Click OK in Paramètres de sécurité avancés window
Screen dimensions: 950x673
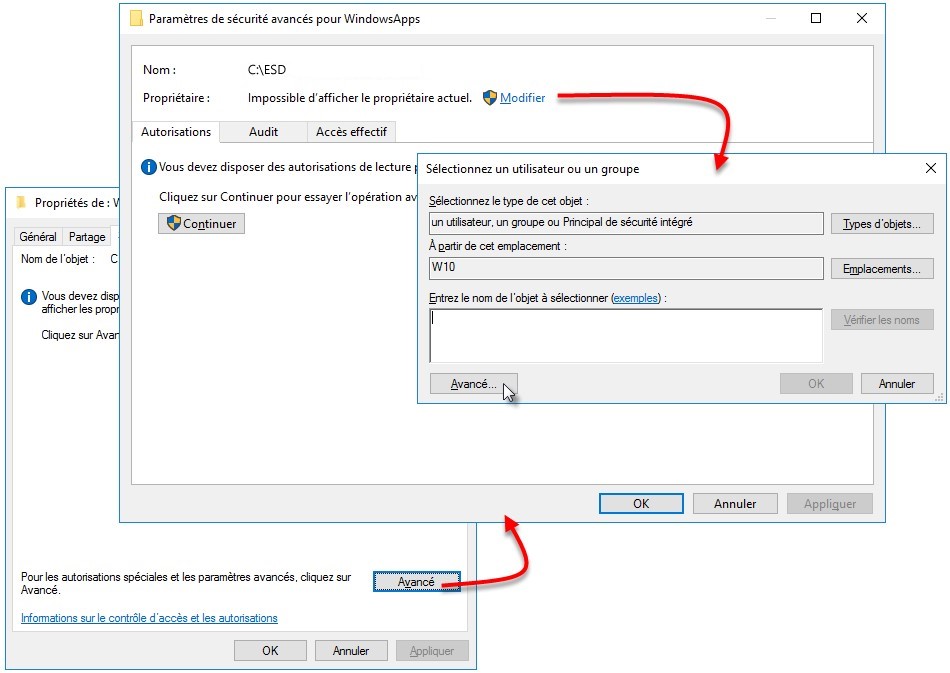pos(641,503)
